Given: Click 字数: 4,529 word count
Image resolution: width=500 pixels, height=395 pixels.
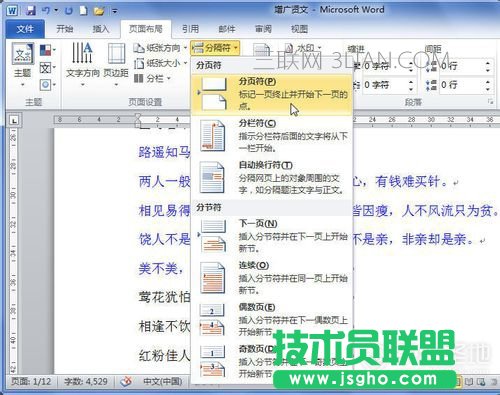Looking at the screenshot, I should coord(86,382).
